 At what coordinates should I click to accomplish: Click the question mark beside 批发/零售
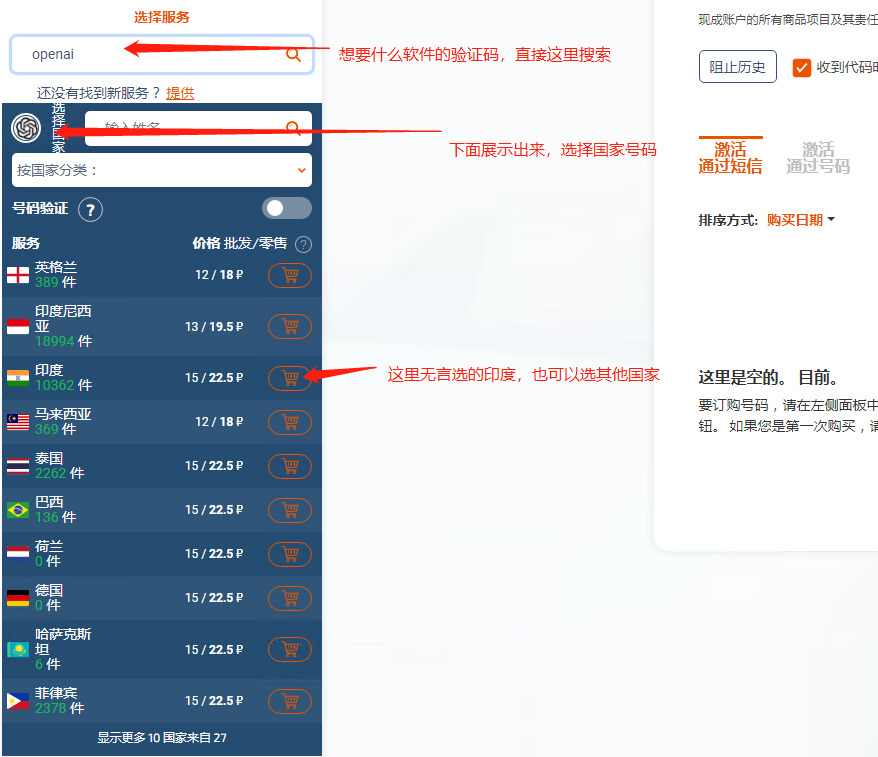[x=302, y=243]
